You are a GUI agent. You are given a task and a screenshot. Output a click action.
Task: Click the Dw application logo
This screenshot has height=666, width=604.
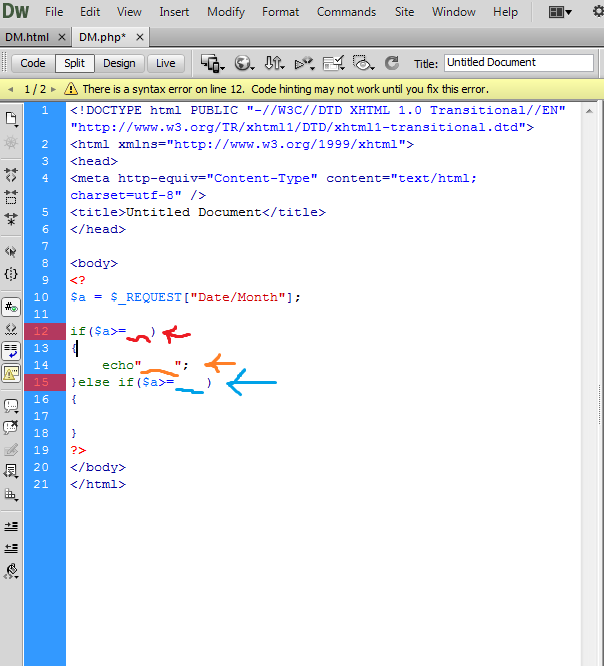coord(15,11)
